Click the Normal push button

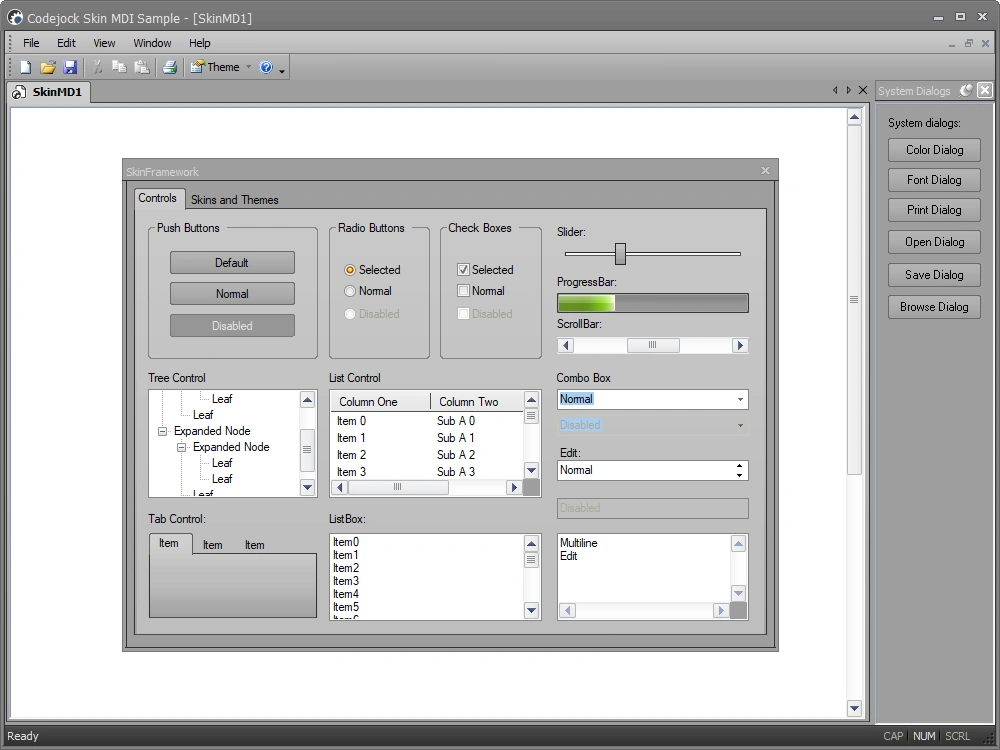click(x=232, y=294)
